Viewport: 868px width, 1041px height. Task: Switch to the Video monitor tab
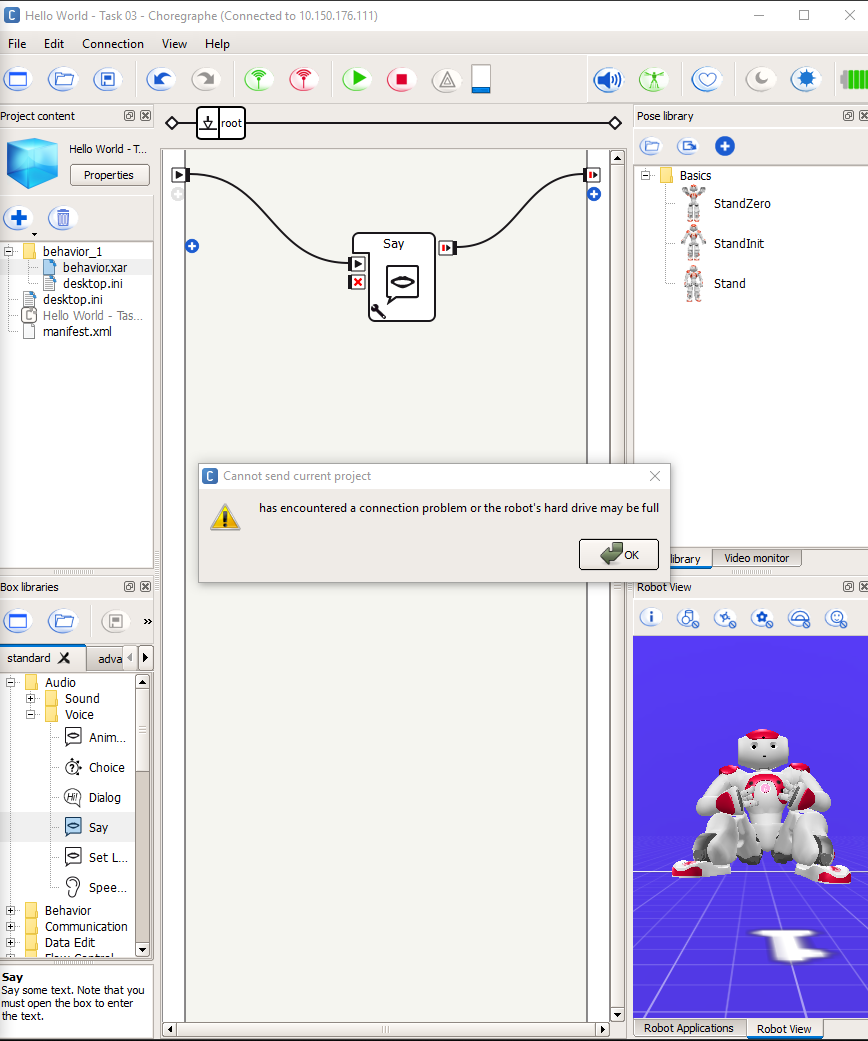(756, 558)
